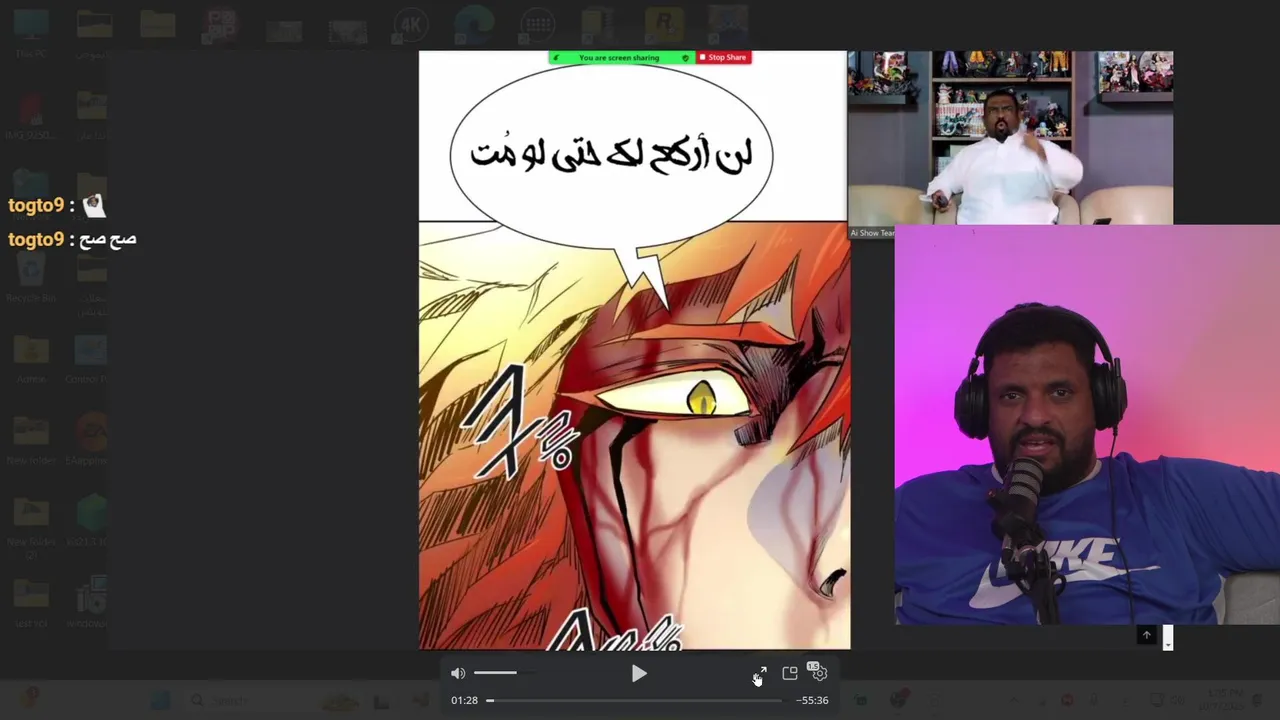
Task: Click the Zoom participant video thumbnail
Action: pyautogui.click(x=1010, y=138)
